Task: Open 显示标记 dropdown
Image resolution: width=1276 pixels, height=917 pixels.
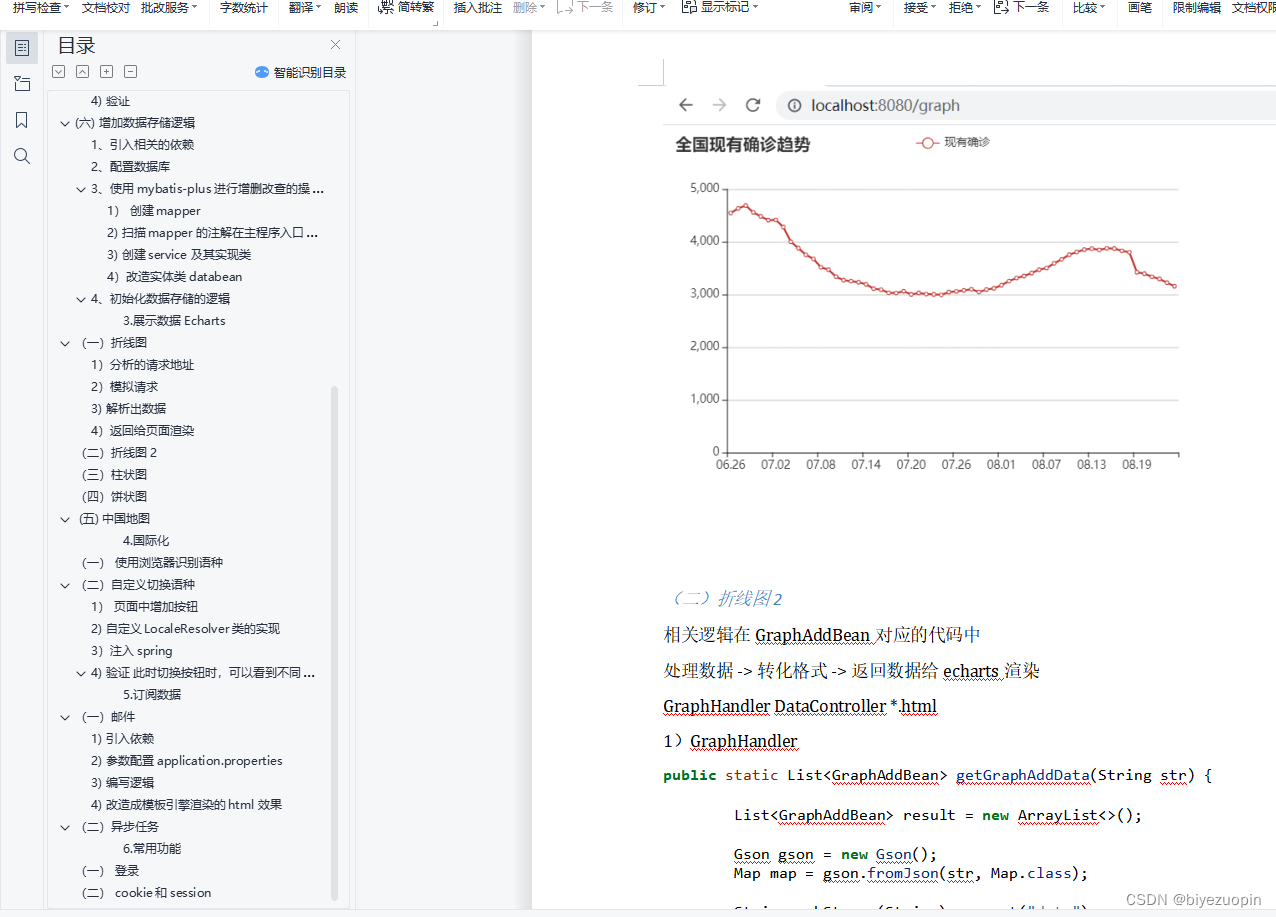Action: coord(719,8)
